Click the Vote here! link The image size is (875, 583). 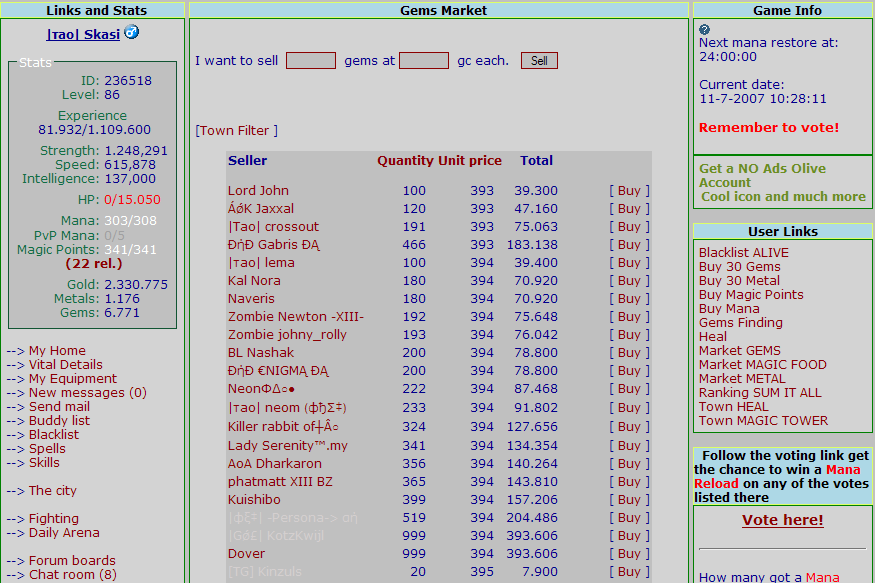pos(783,521)
